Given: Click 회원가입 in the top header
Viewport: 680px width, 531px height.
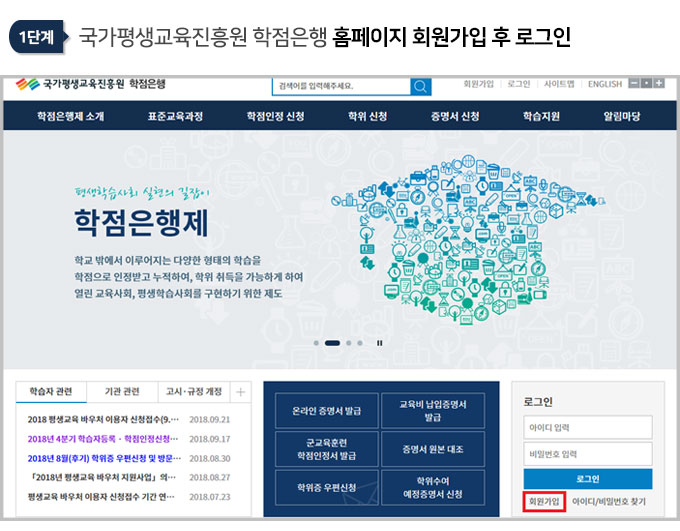Looking at the screenshot, I should click(478, 84).
